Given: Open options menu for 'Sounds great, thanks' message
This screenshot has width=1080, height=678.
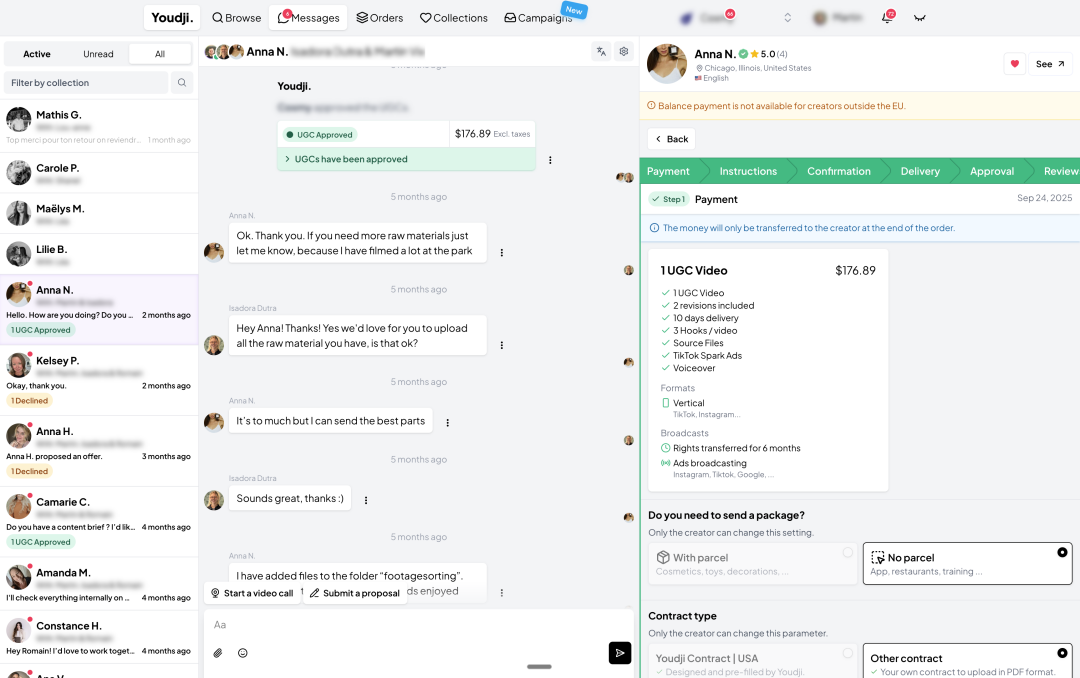Looking at the screenshot, I should click(x=366, y=500).
